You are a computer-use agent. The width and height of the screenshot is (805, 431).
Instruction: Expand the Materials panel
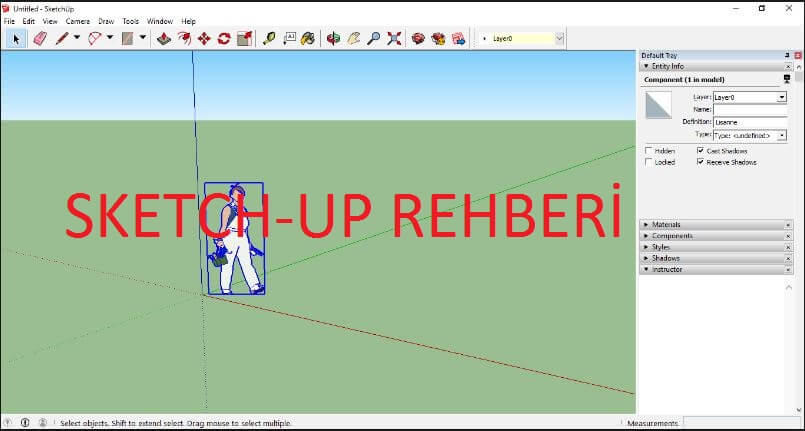tap(646, 225)
